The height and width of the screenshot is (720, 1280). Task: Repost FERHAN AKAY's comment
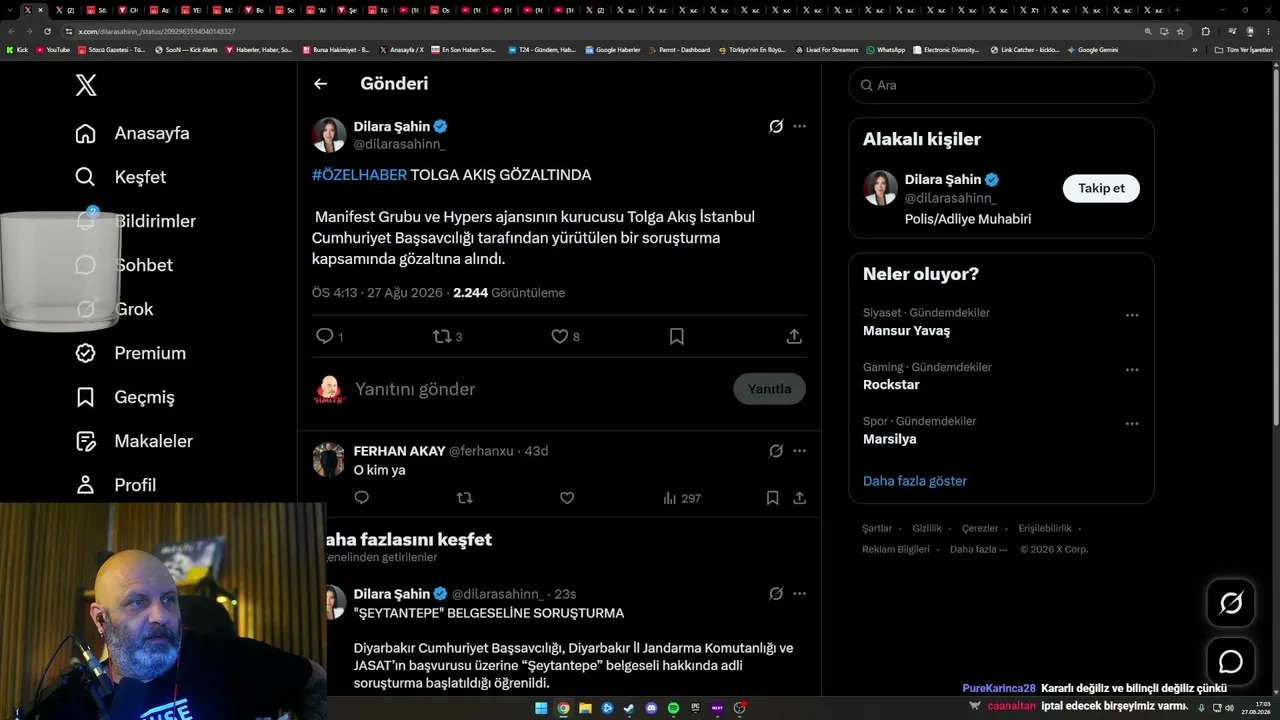(464, 498)
